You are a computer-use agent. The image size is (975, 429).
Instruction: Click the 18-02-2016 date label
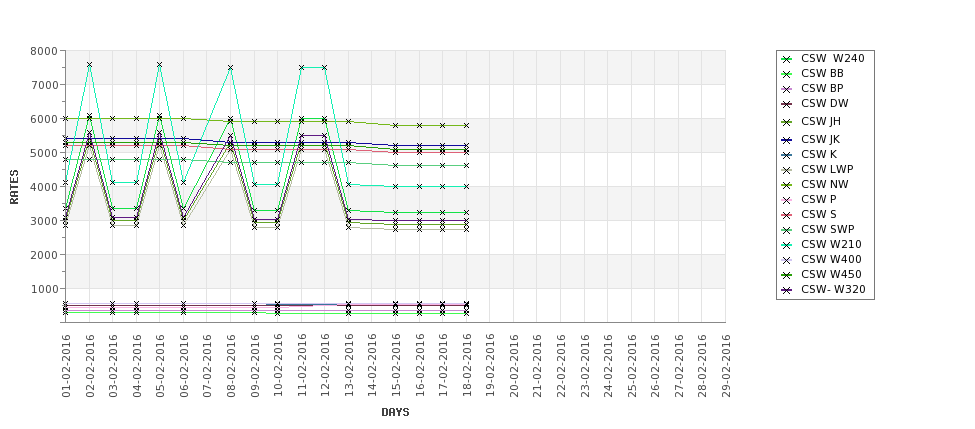pyautogui.click(x=466, y=366)
